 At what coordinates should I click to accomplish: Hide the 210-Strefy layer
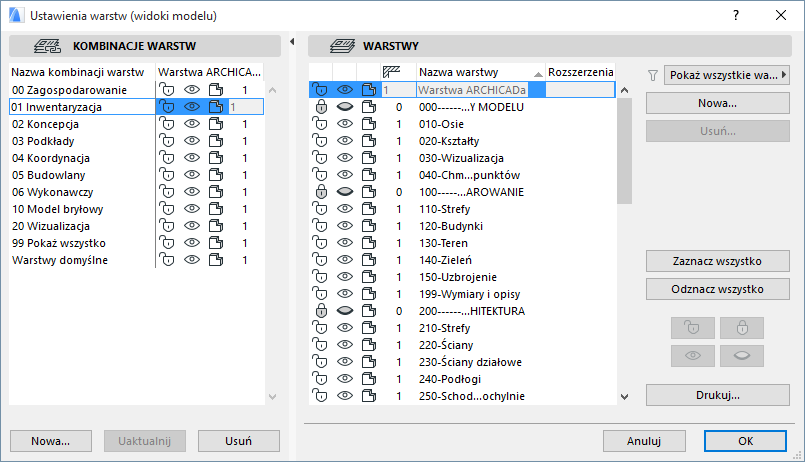coord(344,328)
